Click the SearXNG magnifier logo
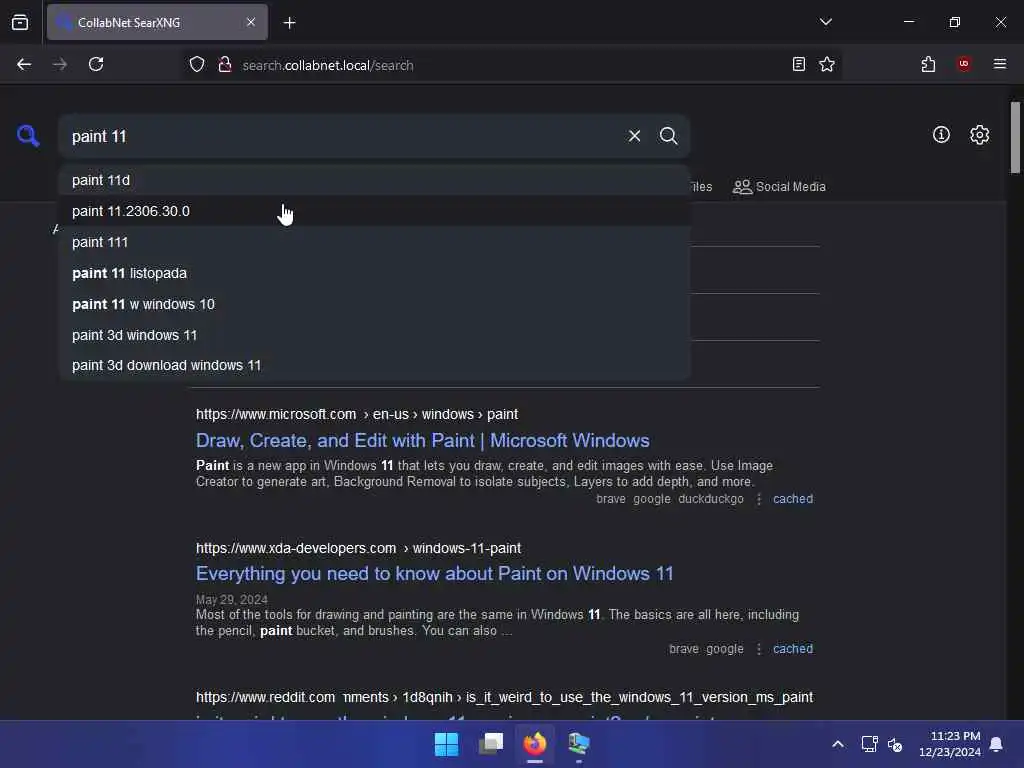The image size is (1024, 768). 28,136
